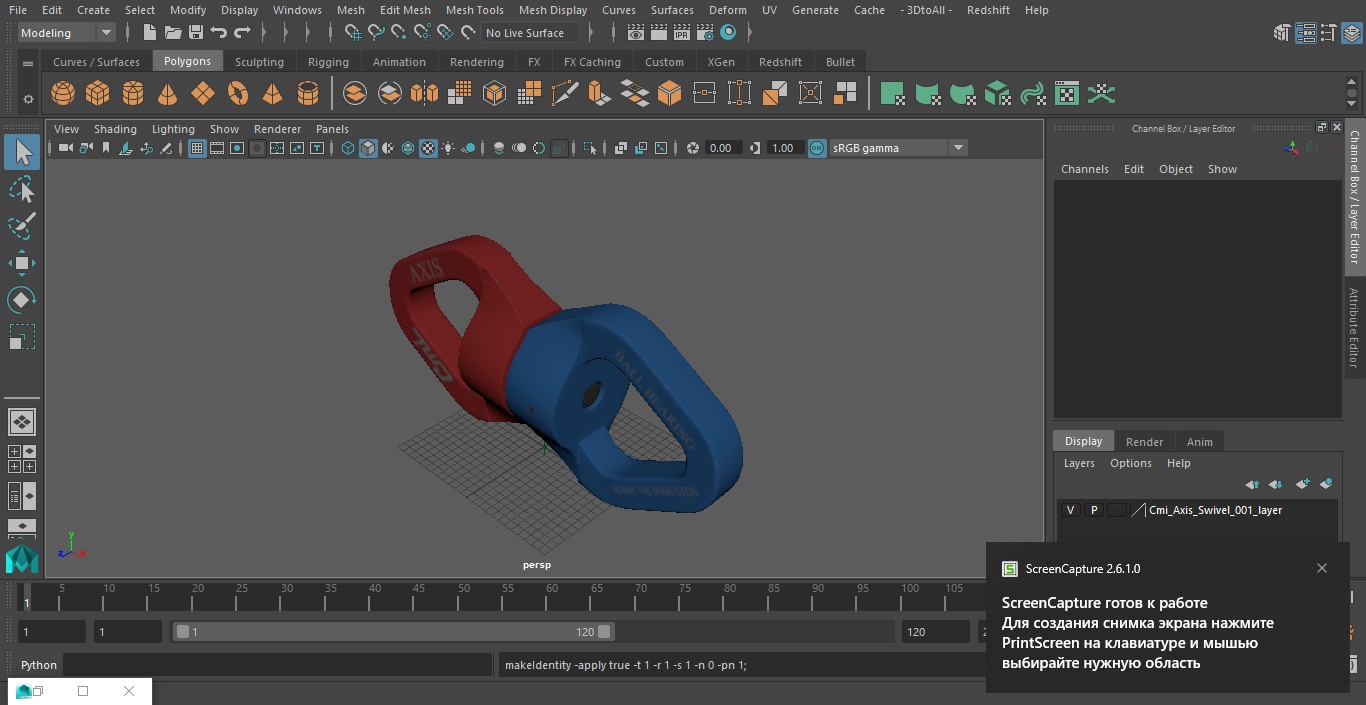Create a polygon cone from the shelf

(x=168, y=94)
